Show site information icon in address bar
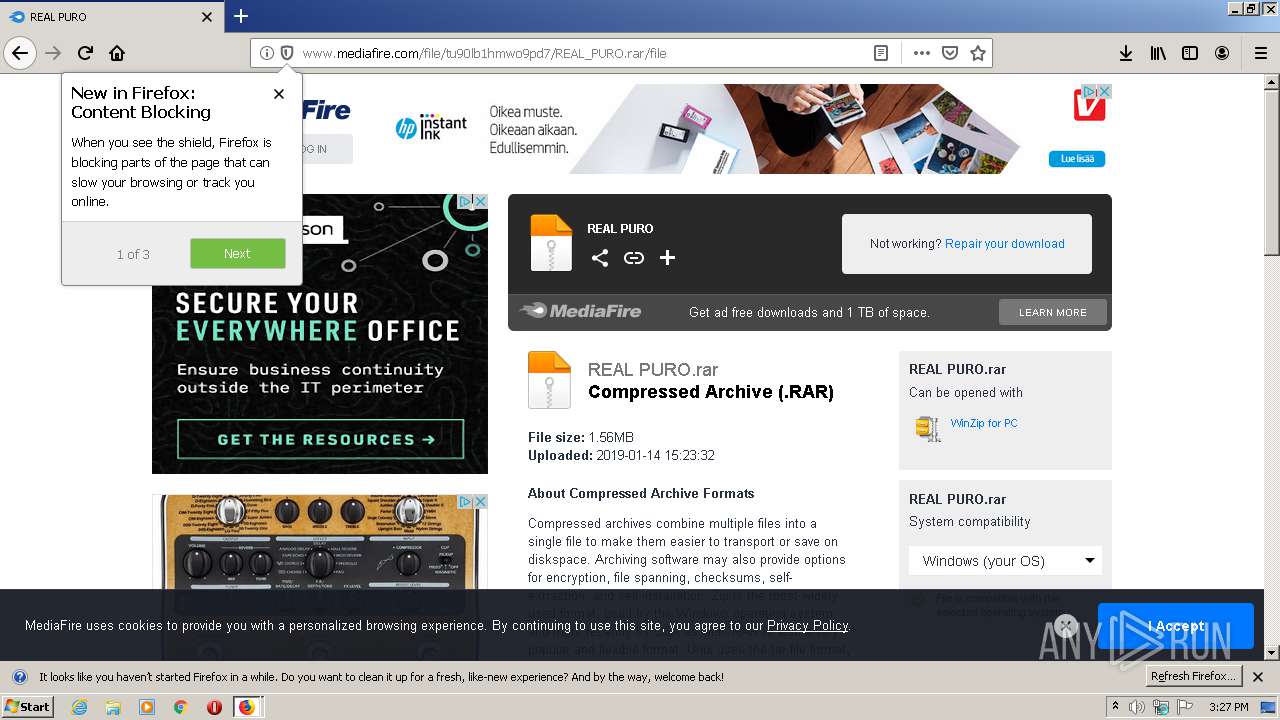1280x720 pixels. [267, 53]
